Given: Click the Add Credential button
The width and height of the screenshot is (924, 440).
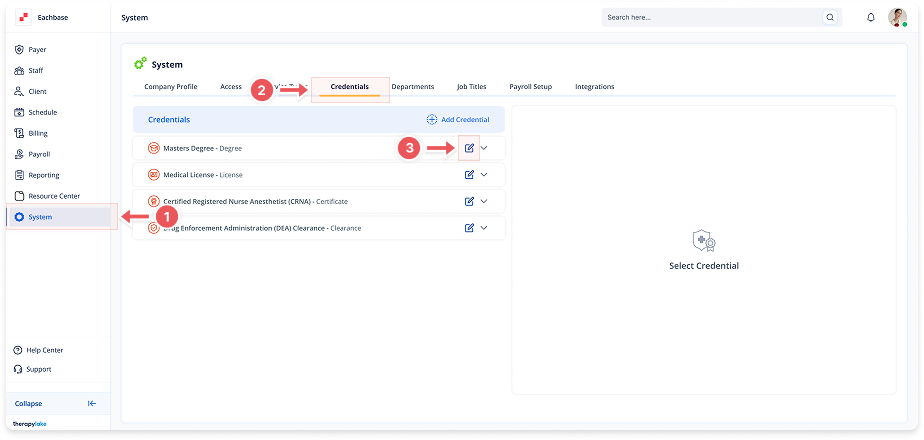Looking at the screenshot, I should (x=458, y=120).
